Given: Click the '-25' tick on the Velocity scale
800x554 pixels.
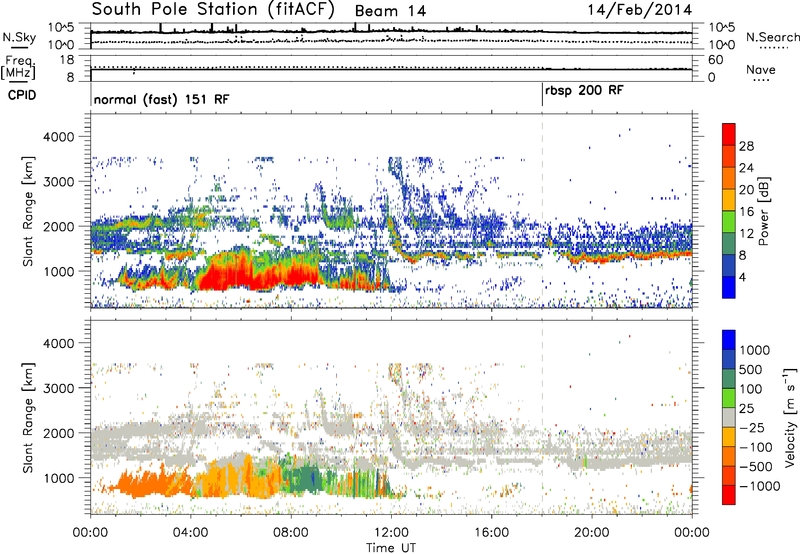Looking at the screenshot, I should click(x=754, y=427).
